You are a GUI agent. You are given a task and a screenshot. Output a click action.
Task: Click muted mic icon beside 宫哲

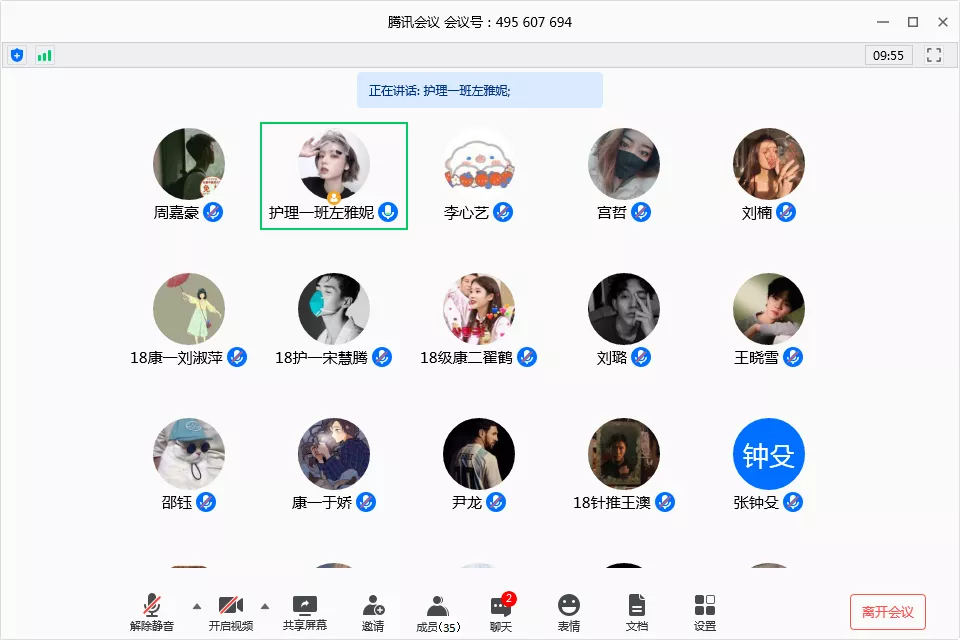pos(640,212)
